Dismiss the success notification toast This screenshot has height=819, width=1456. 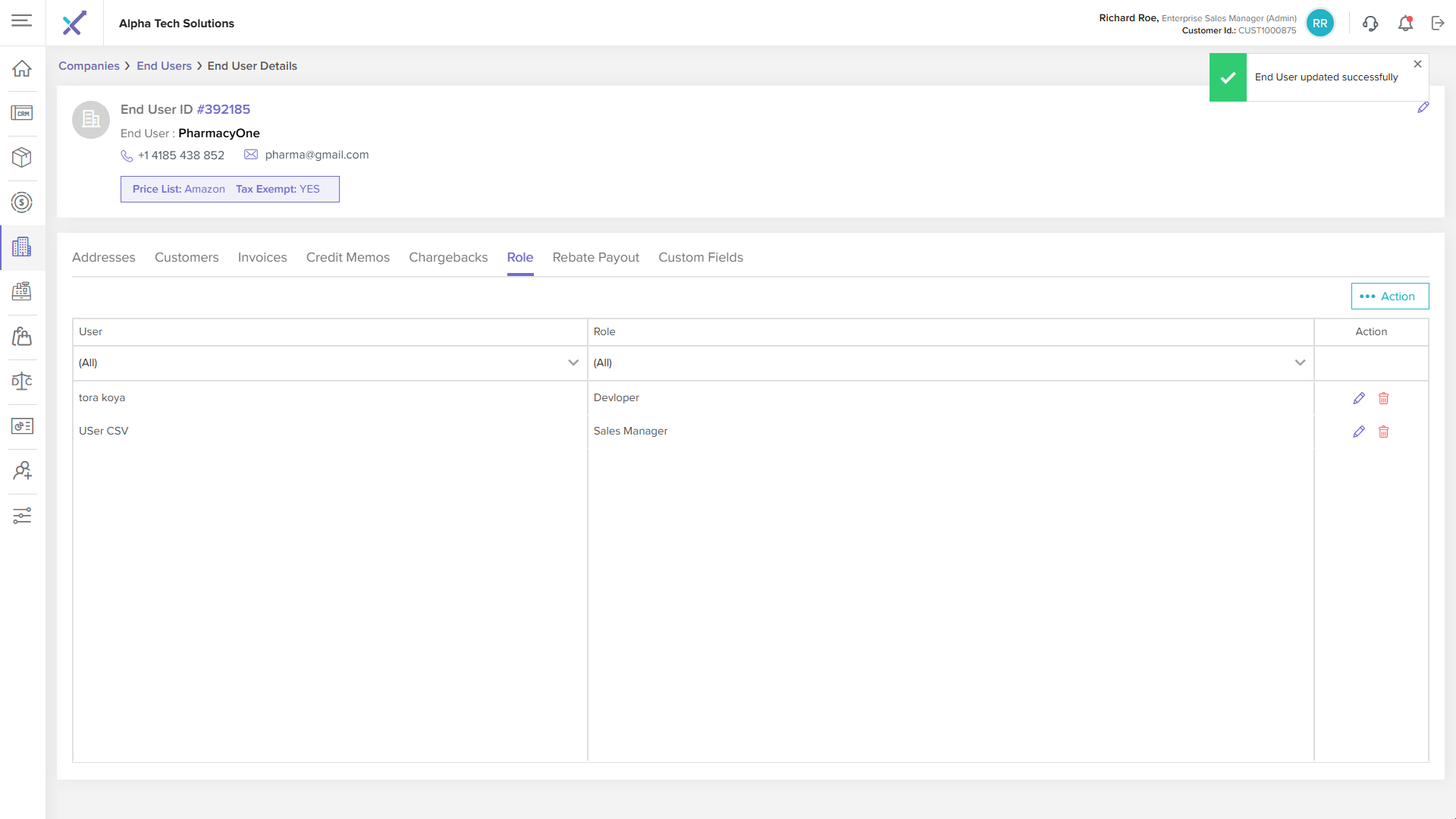tap(1417, 64)
